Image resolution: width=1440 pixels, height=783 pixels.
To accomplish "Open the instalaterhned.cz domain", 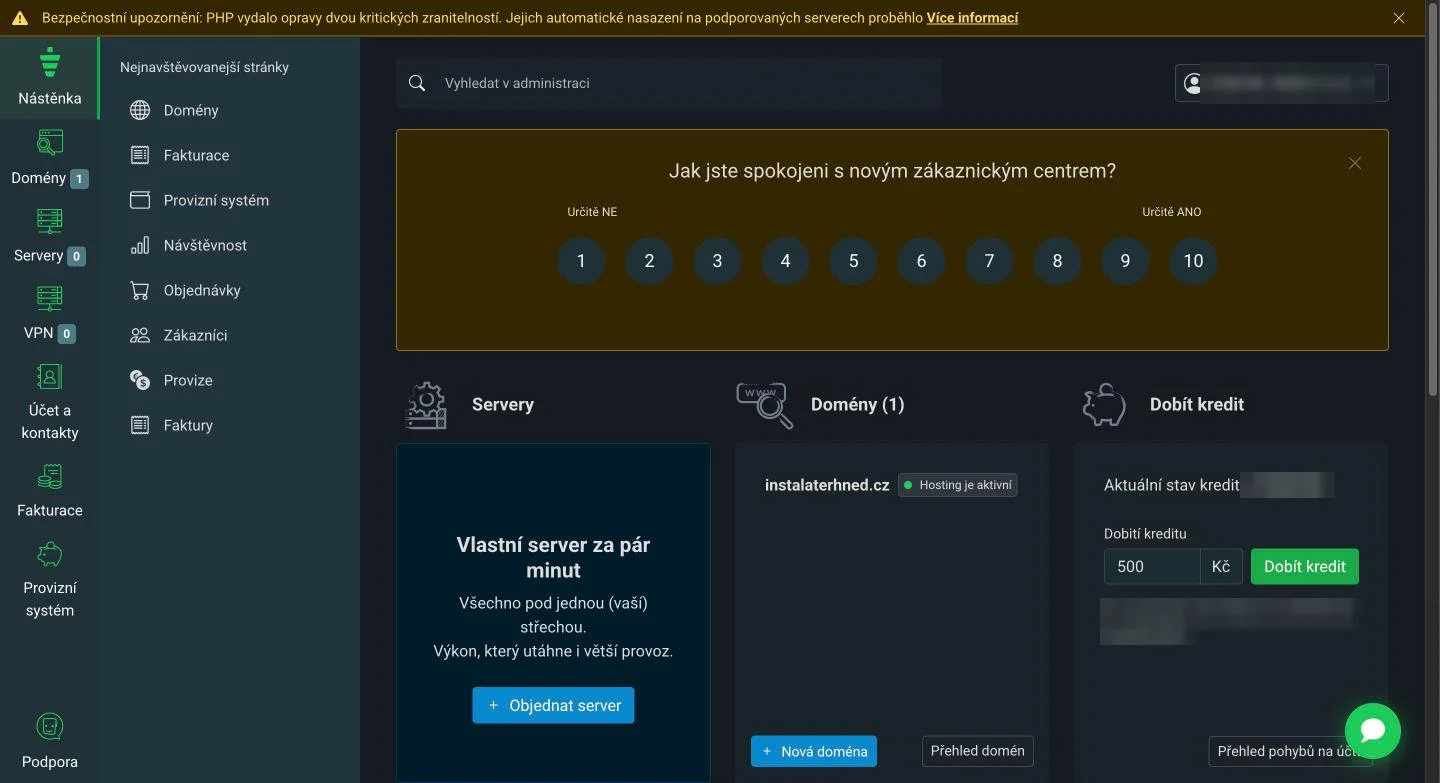I will 827,485.
